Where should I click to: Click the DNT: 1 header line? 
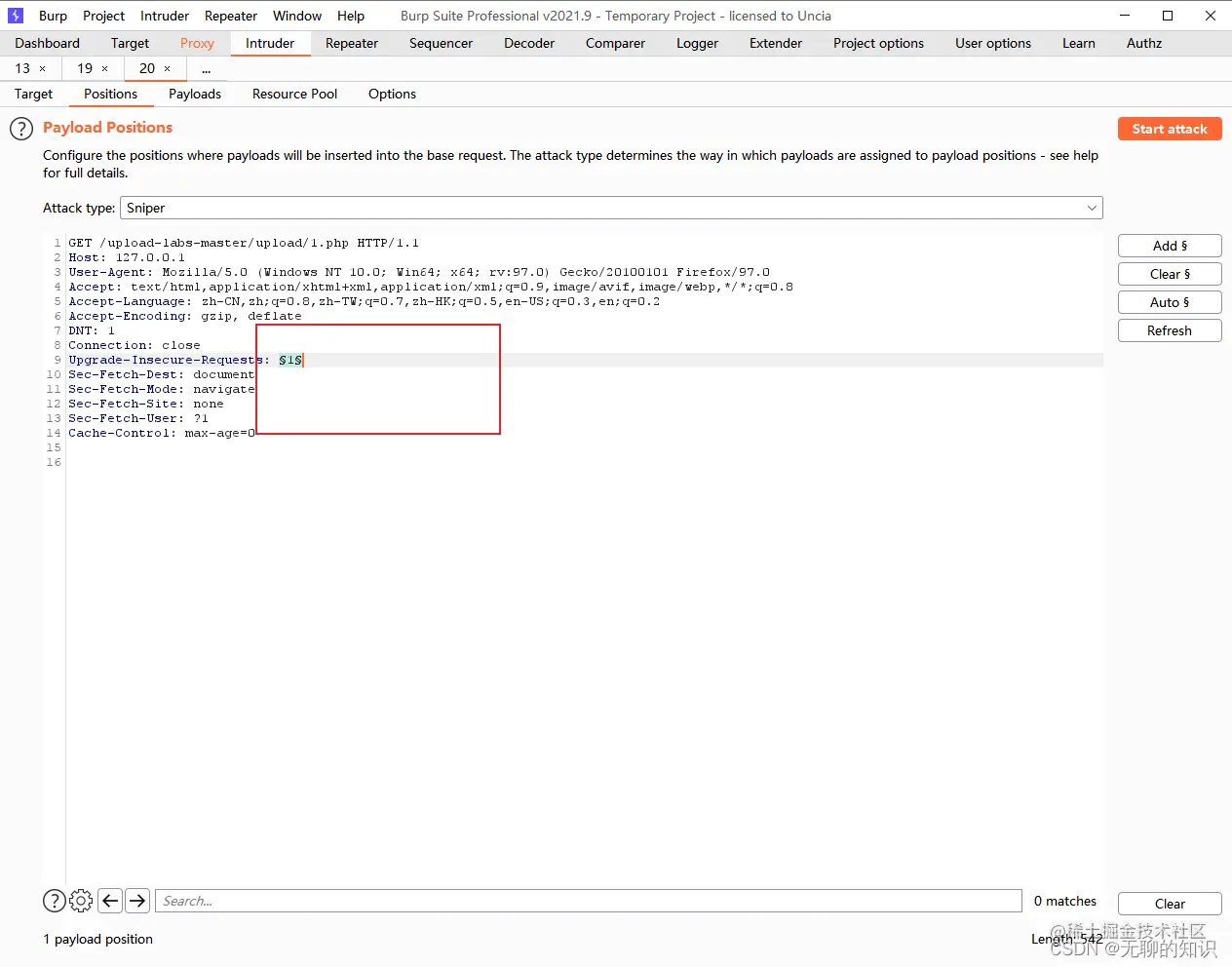(92, 330)
